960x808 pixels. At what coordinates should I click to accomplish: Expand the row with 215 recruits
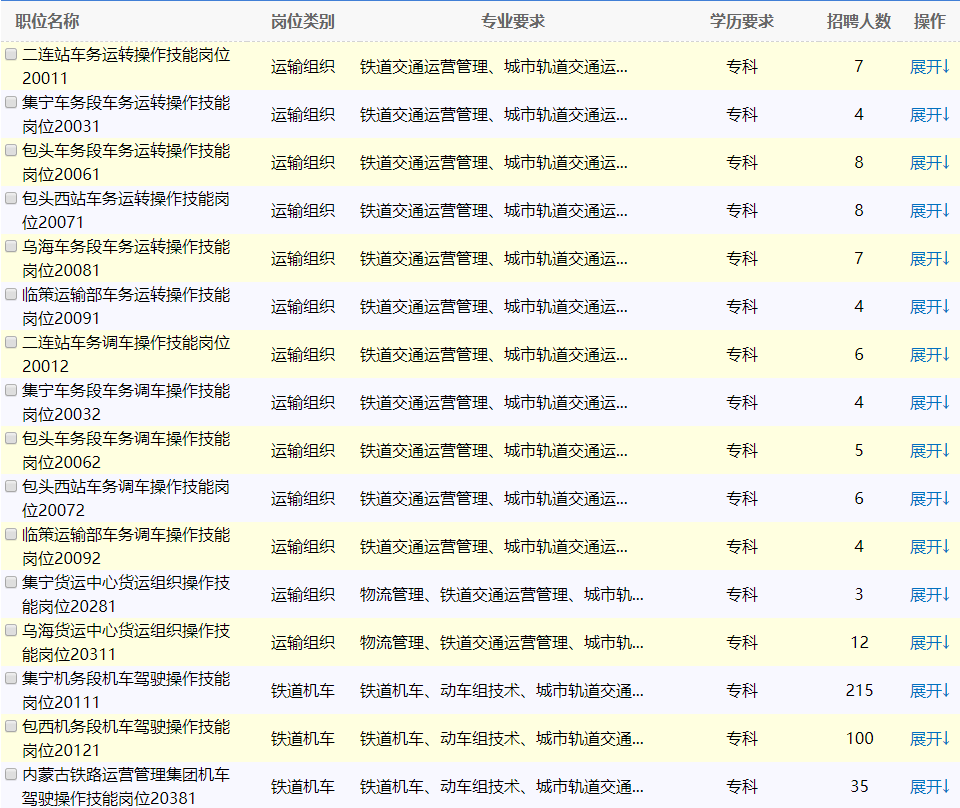tap(928, 691)
